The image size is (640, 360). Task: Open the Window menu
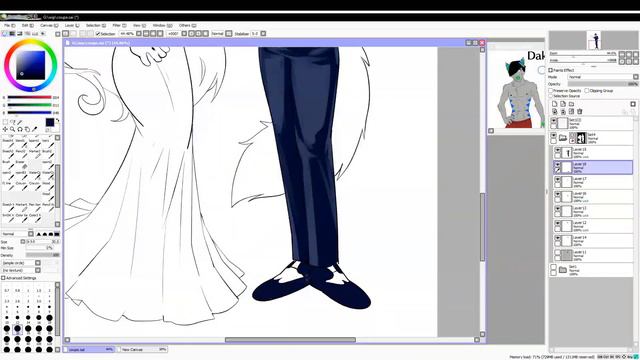(x=162, y=25)
